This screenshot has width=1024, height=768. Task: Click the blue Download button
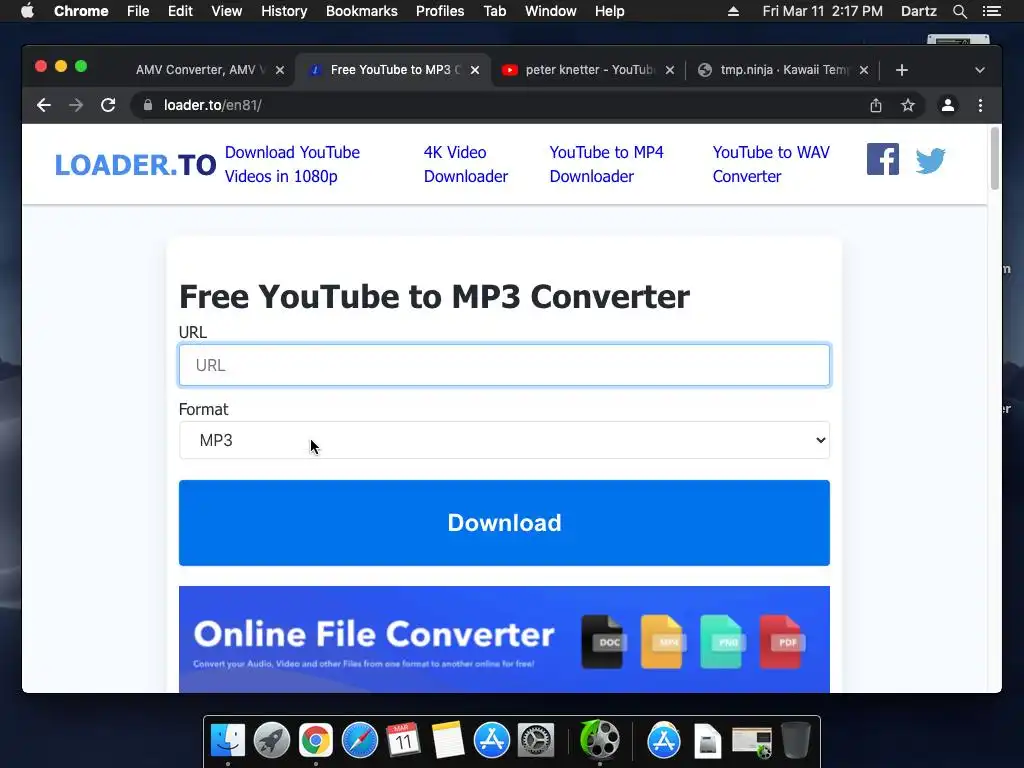[504, 522]
